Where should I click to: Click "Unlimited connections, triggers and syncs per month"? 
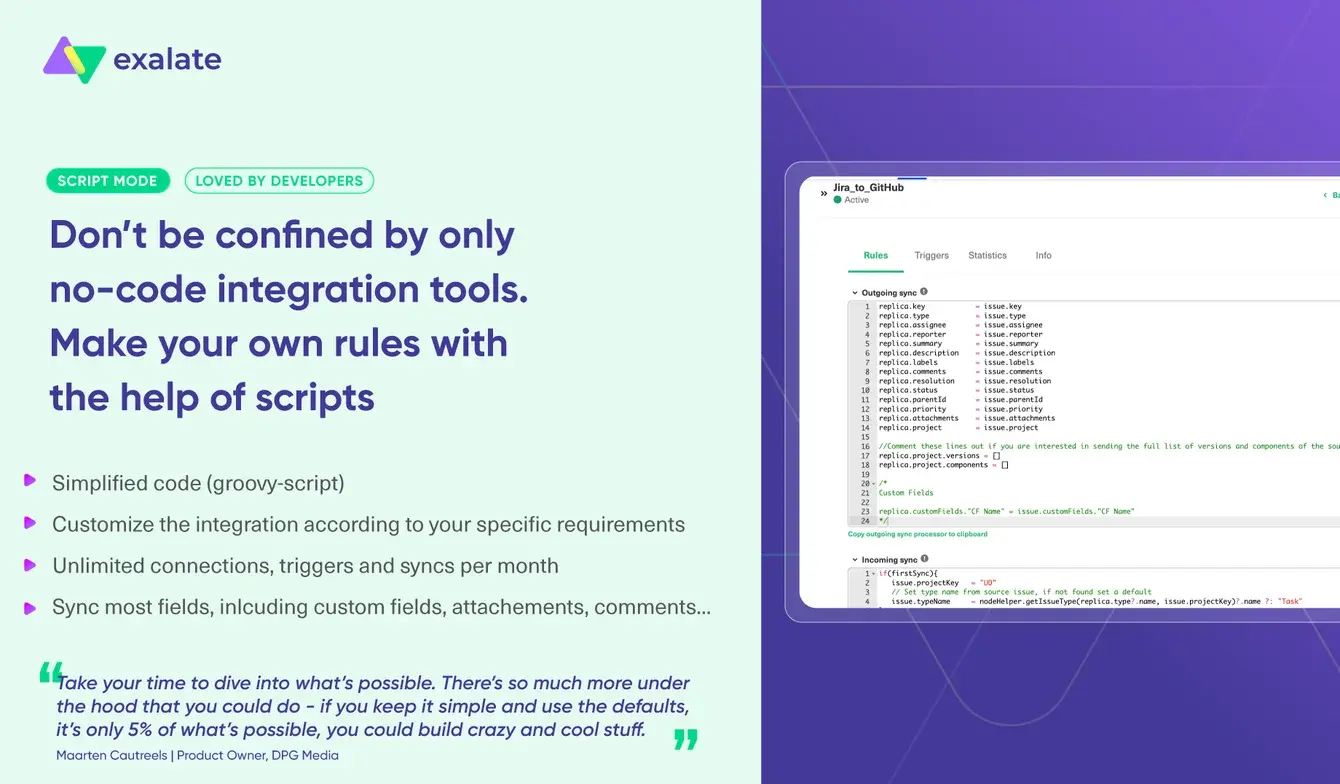tap(305, 566)
